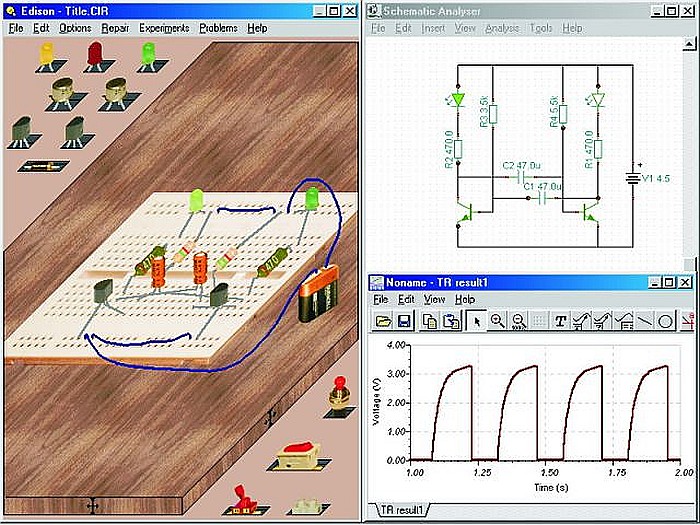
Task: Pick the red LED from the parts shelf
Action: coord(95,57)
